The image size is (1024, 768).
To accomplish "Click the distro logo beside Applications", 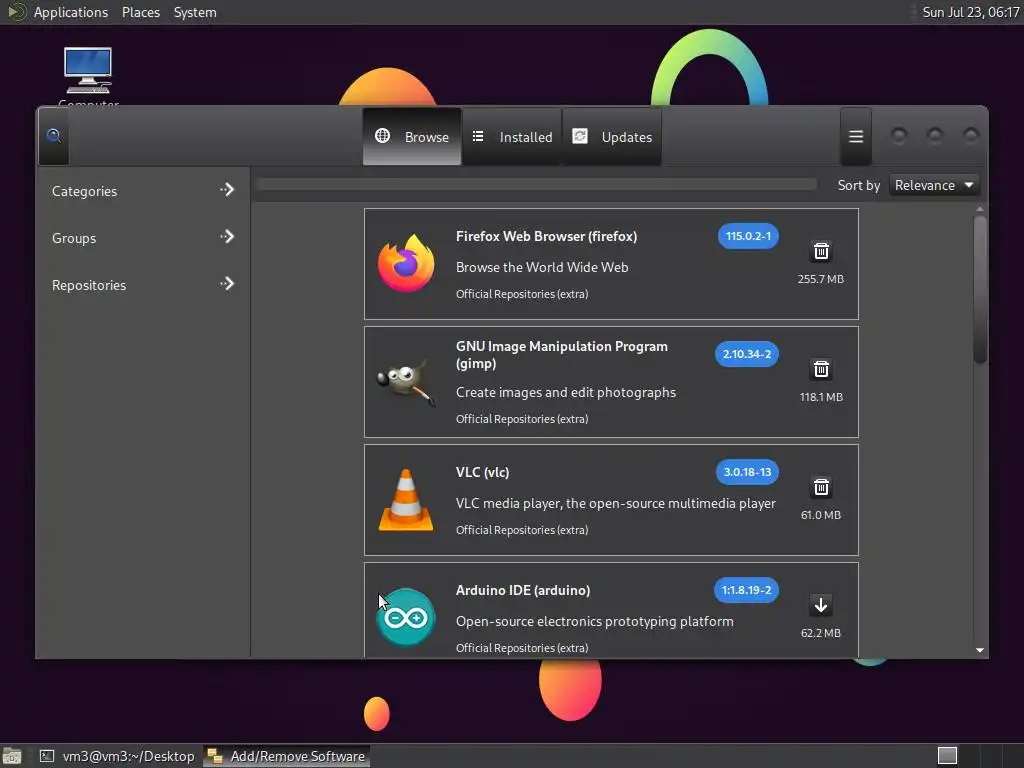I will point(16,12).
